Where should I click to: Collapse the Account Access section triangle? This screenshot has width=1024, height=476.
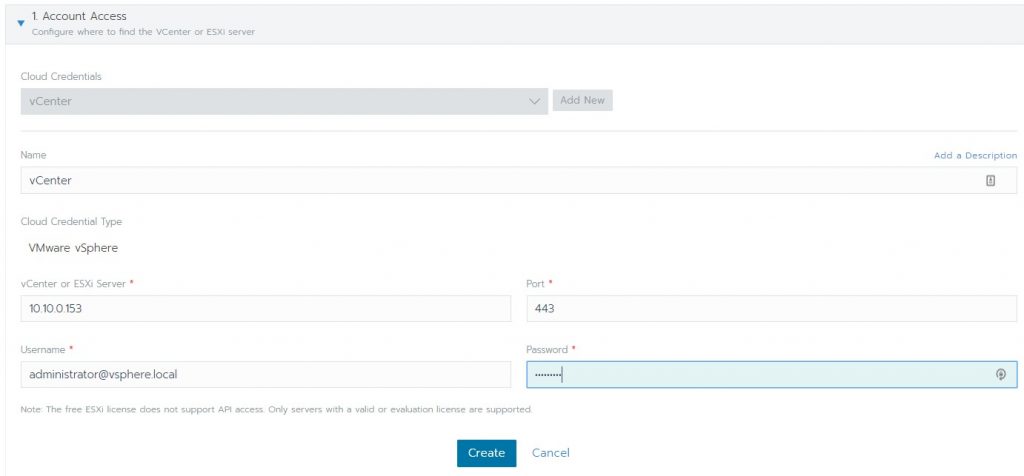coord(20,23)
